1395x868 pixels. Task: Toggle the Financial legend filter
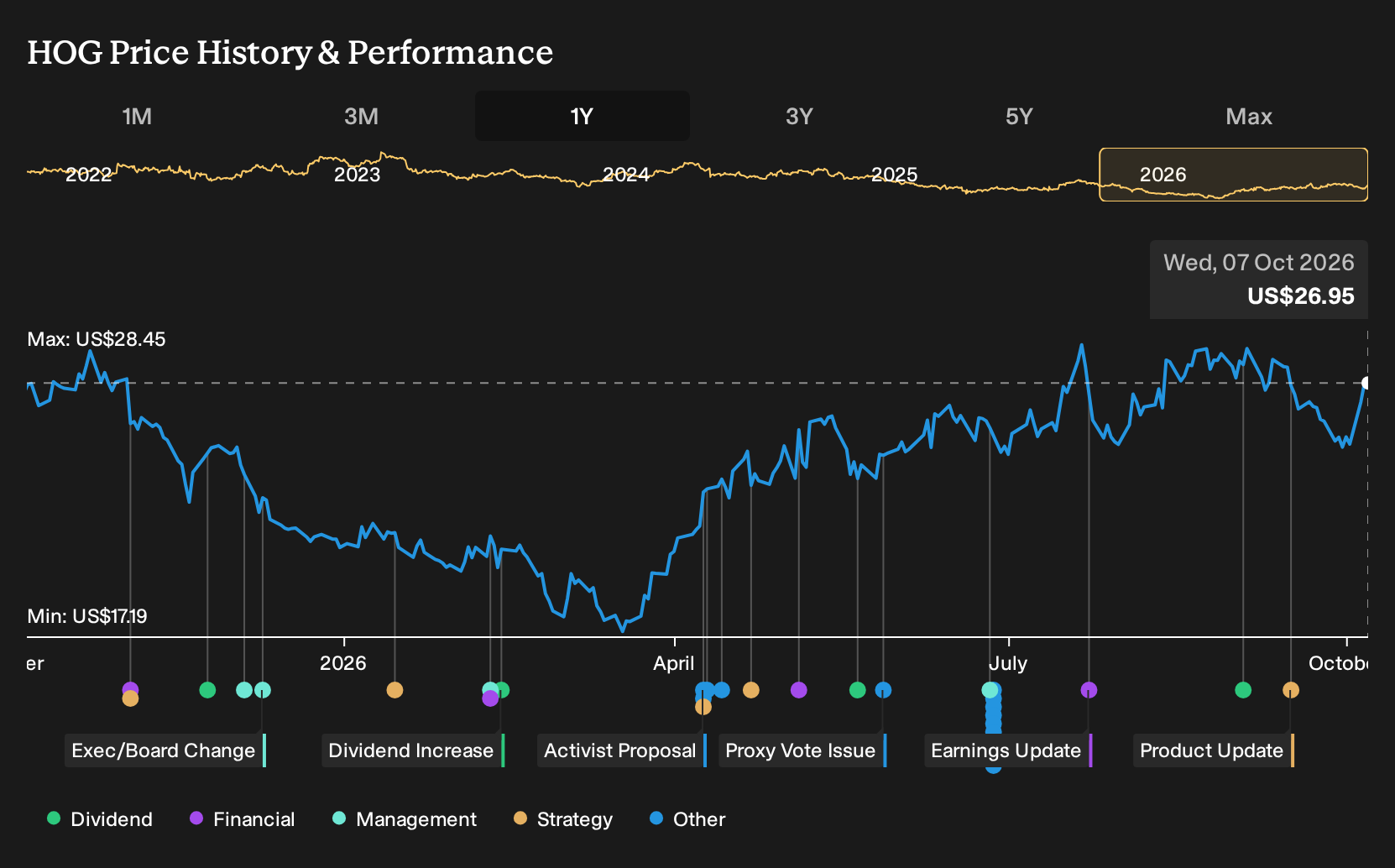[x=242, y=819]
